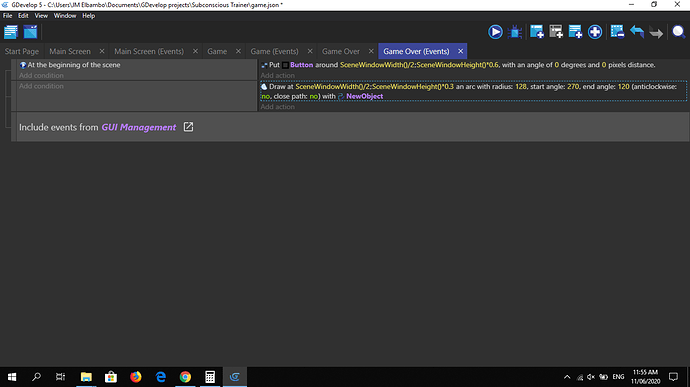
Task: Redo change arrow
Action: (x=656, y=33)
